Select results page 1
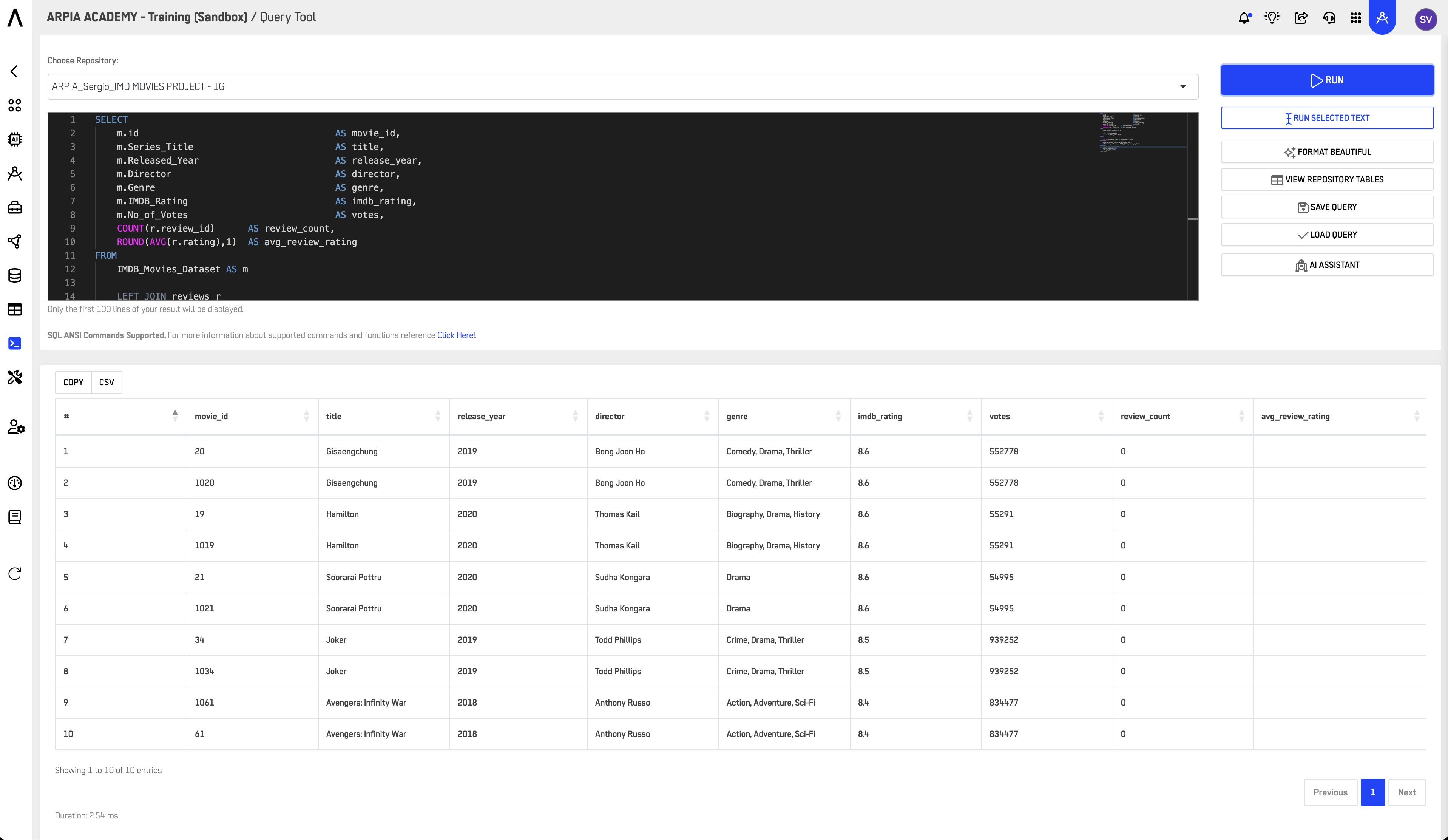Screen dimensions: 1448x840 [1373, 792]
